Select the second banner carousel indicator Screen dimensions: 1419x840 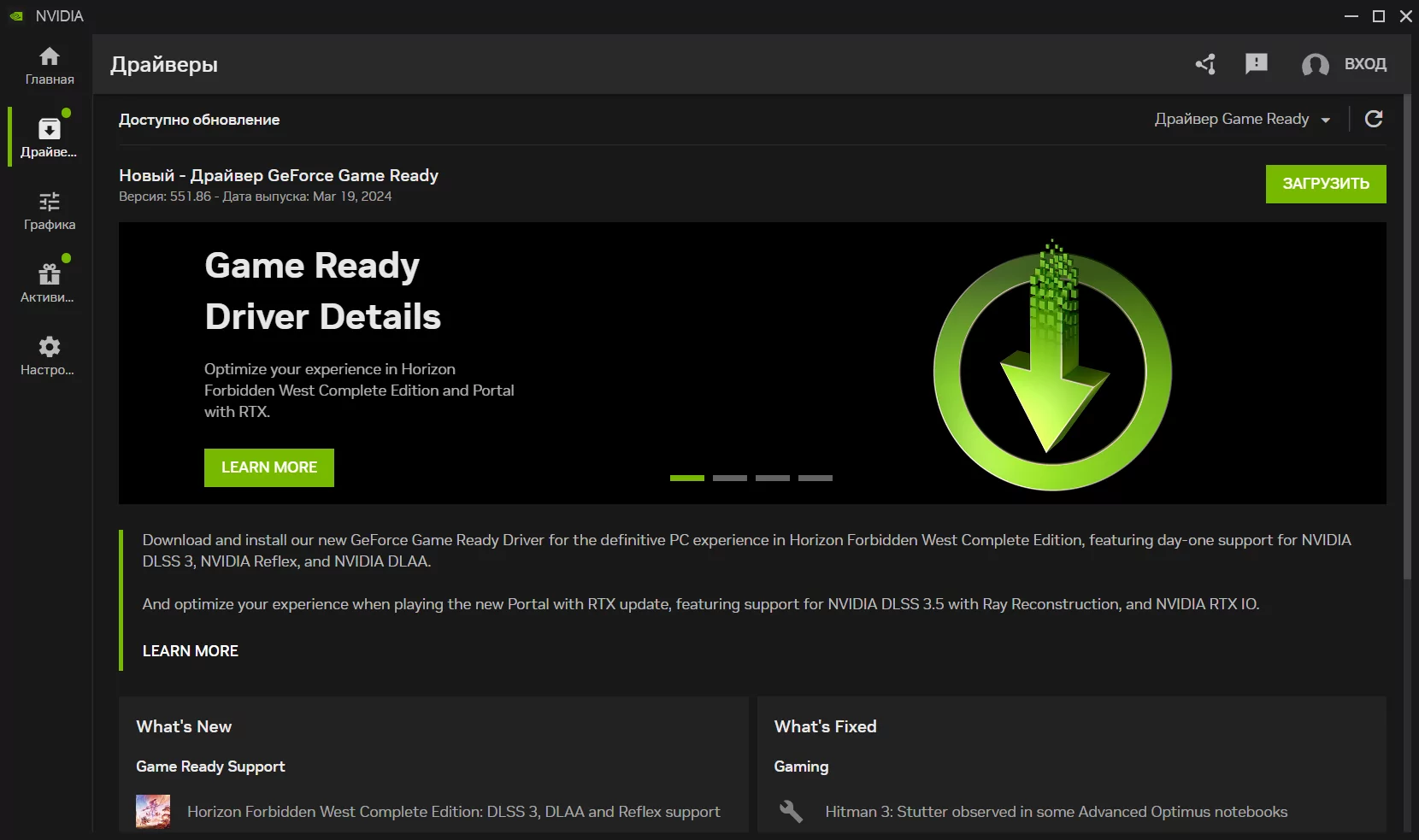[x=730, y=478]
